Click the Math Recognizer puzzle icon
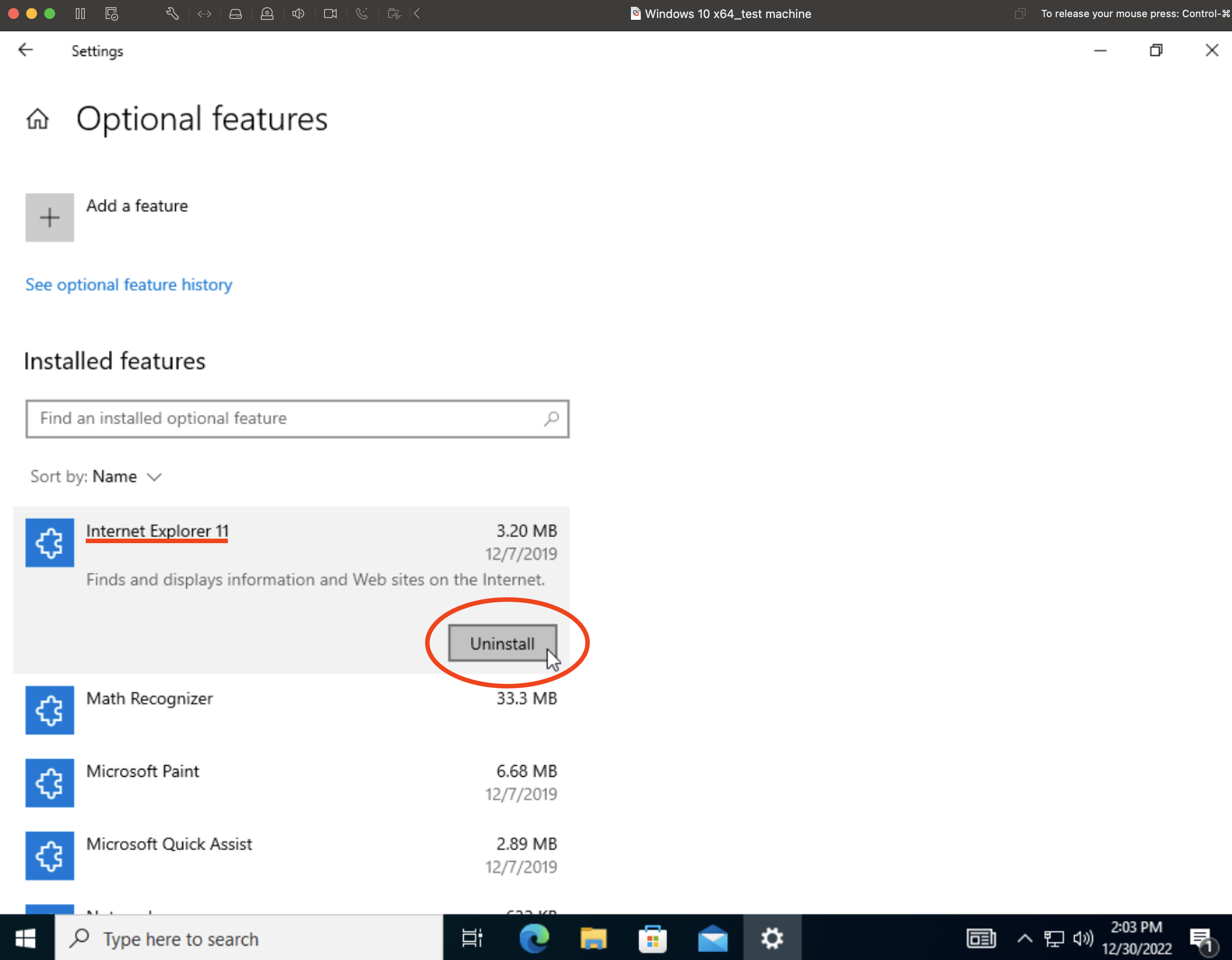 point(50,710)
